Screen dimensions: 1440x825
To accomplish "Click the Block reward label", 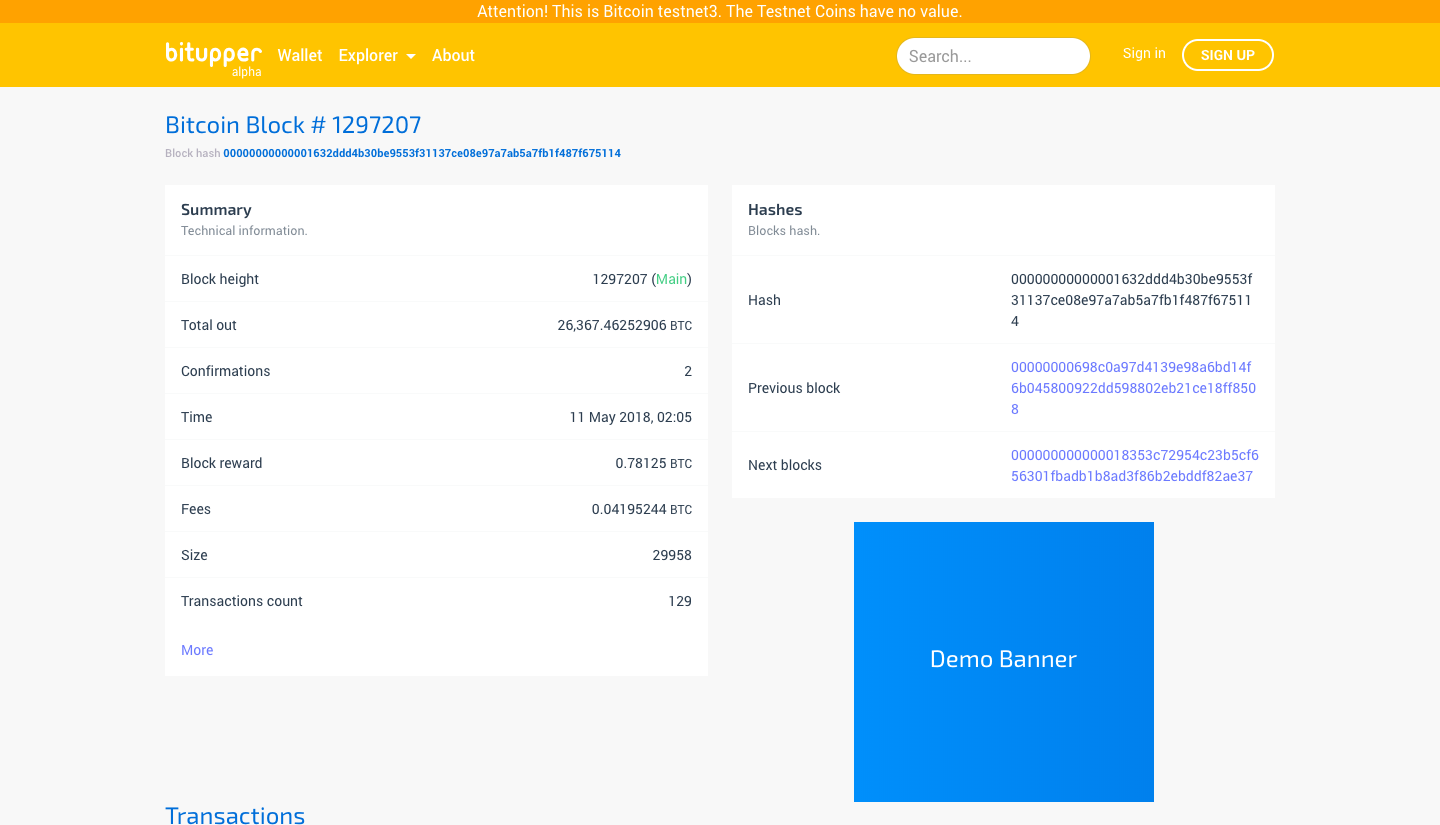I will (222, 463).
